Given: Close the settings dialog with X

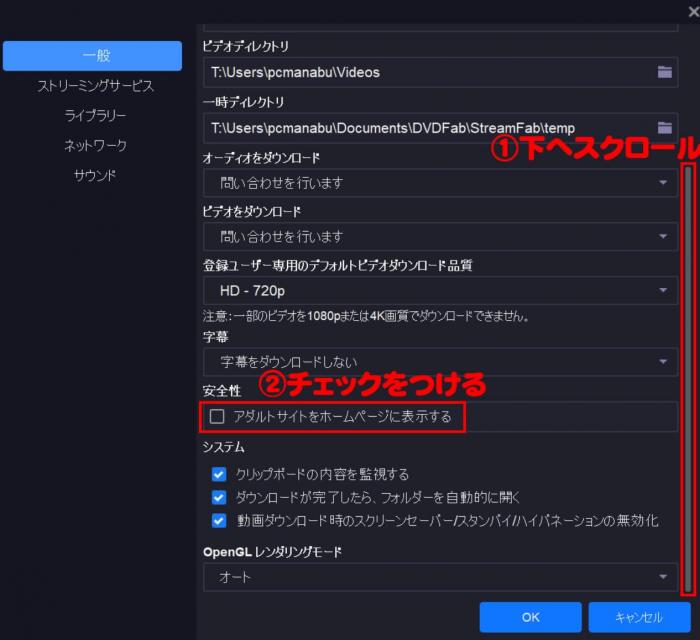Looking at the screenshot, I should (x=694, y=12).
